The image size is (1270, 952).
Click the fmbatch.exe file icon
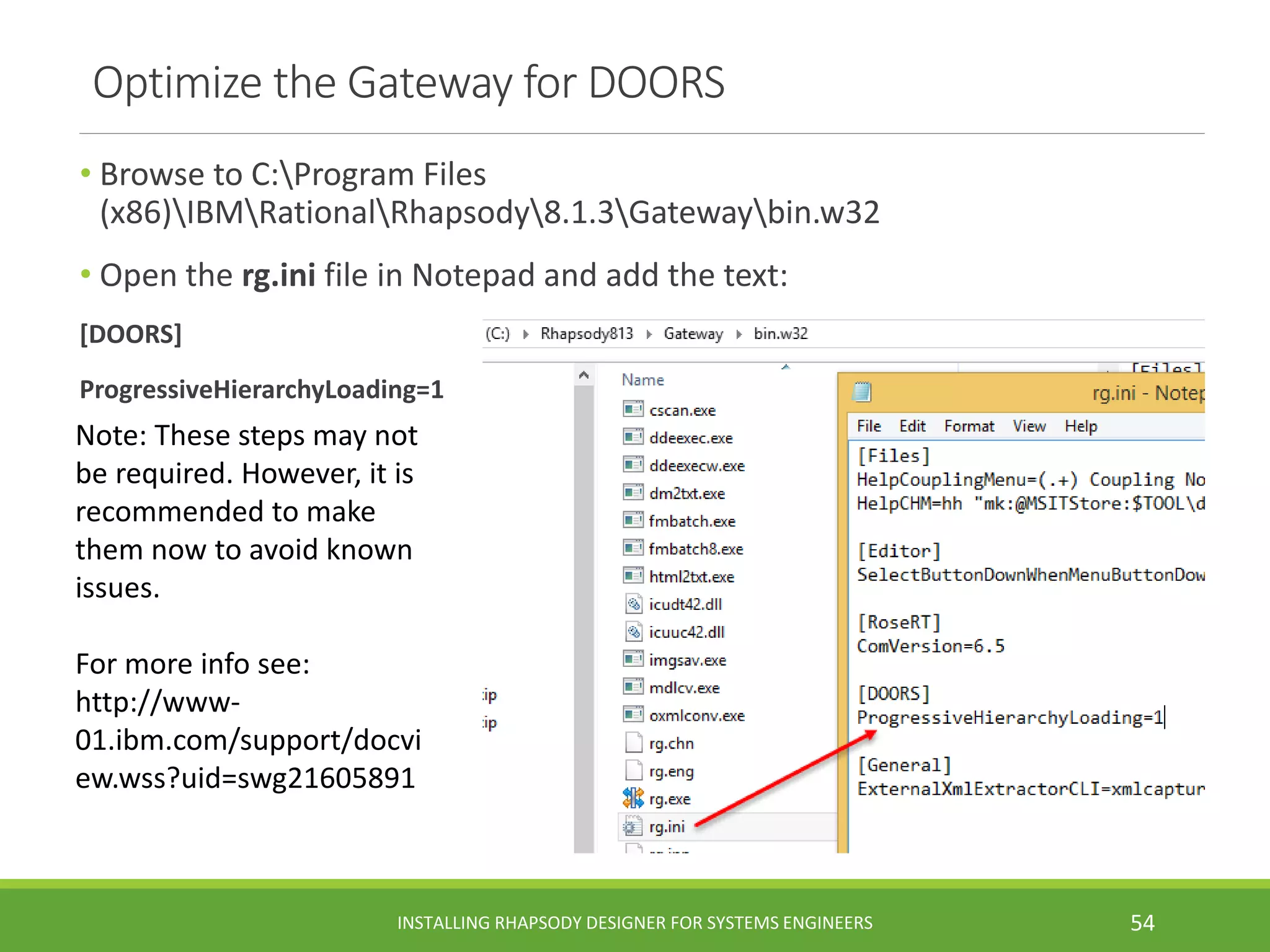633,520
